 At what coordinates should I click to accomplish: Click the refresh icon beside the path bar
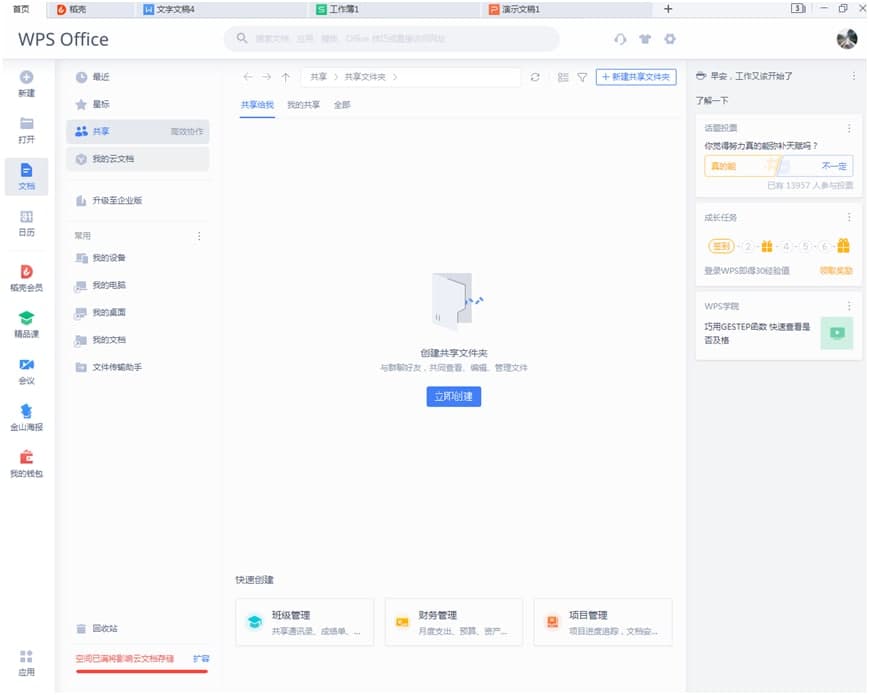click(535, 77)
